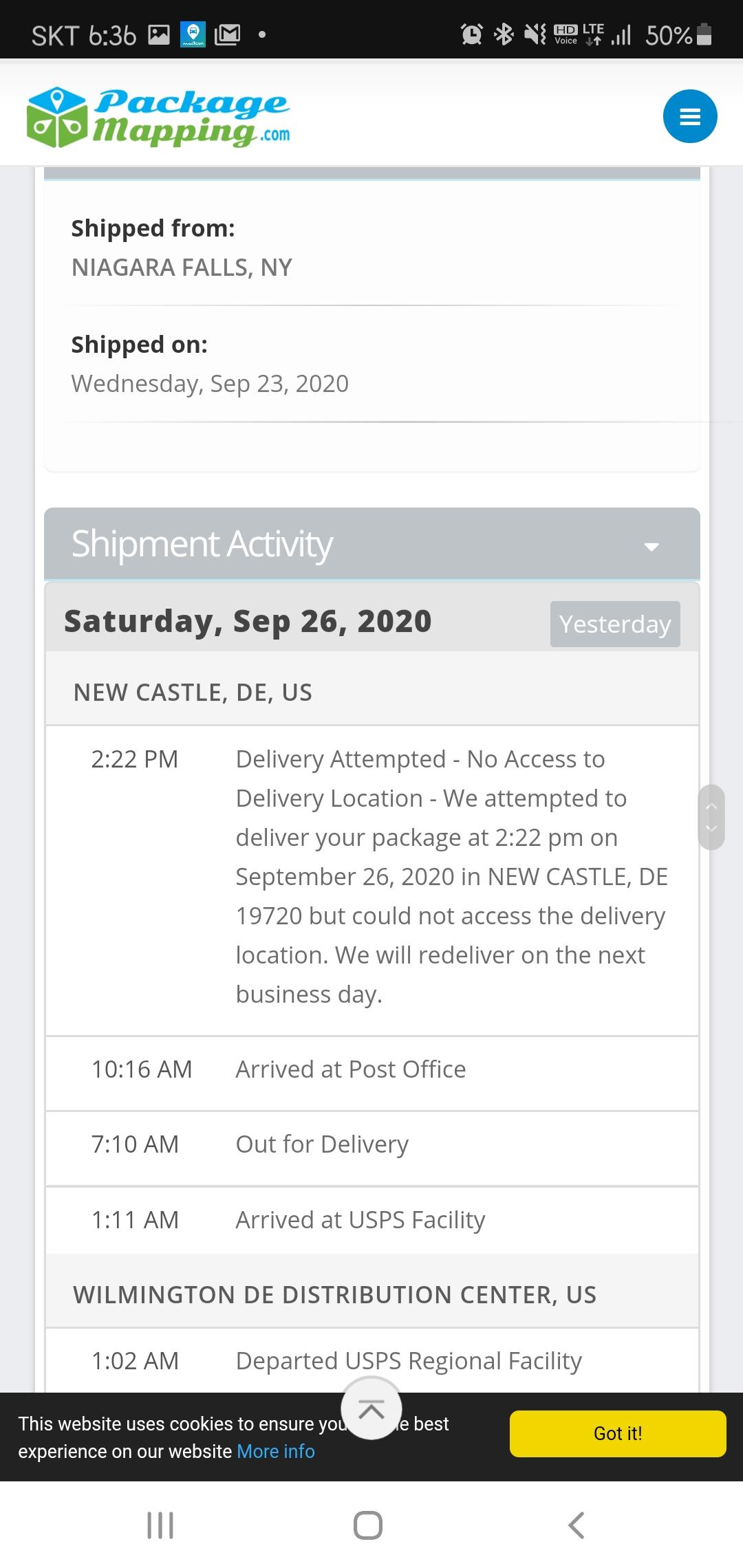
Task: Tap the Package Mapping logo
Action: coord(158,117)
